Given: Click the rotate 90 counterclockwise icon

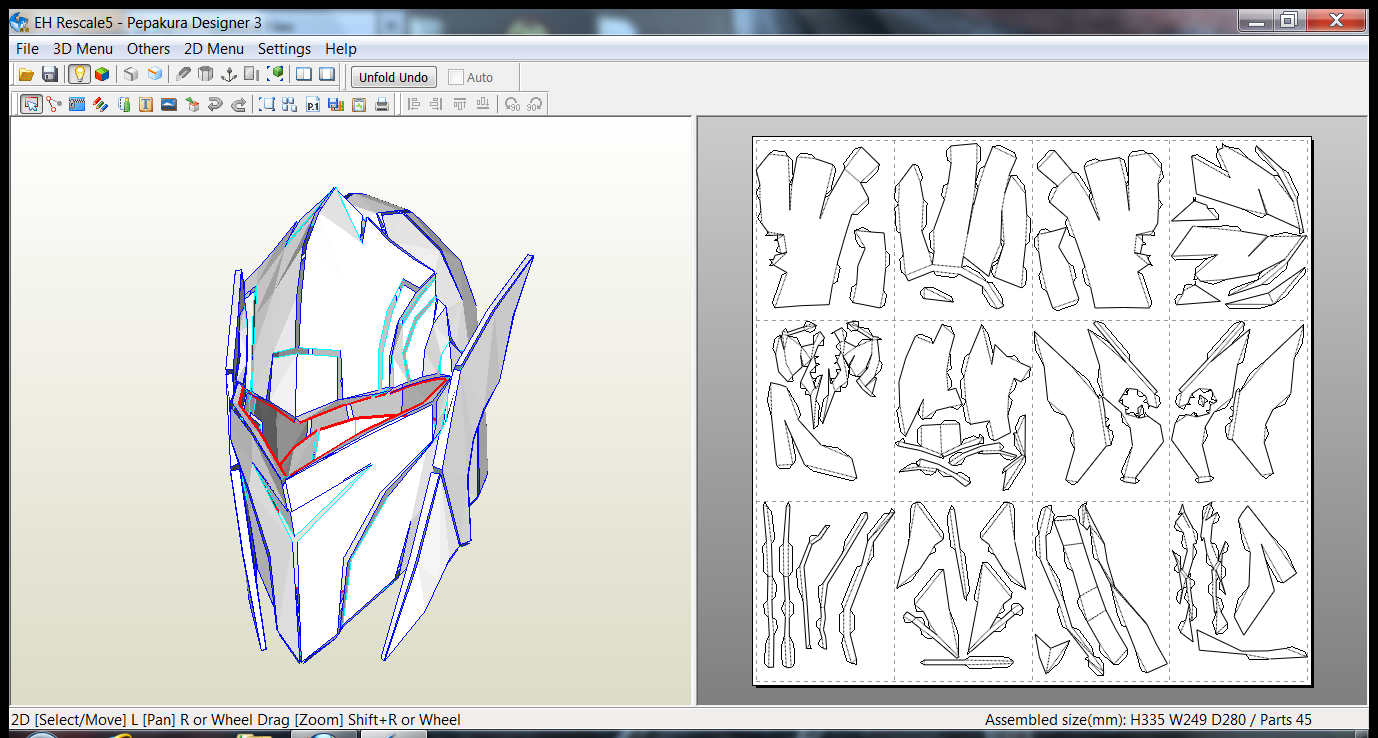Looking at the screenshot, I should click(x=513, y=104).
